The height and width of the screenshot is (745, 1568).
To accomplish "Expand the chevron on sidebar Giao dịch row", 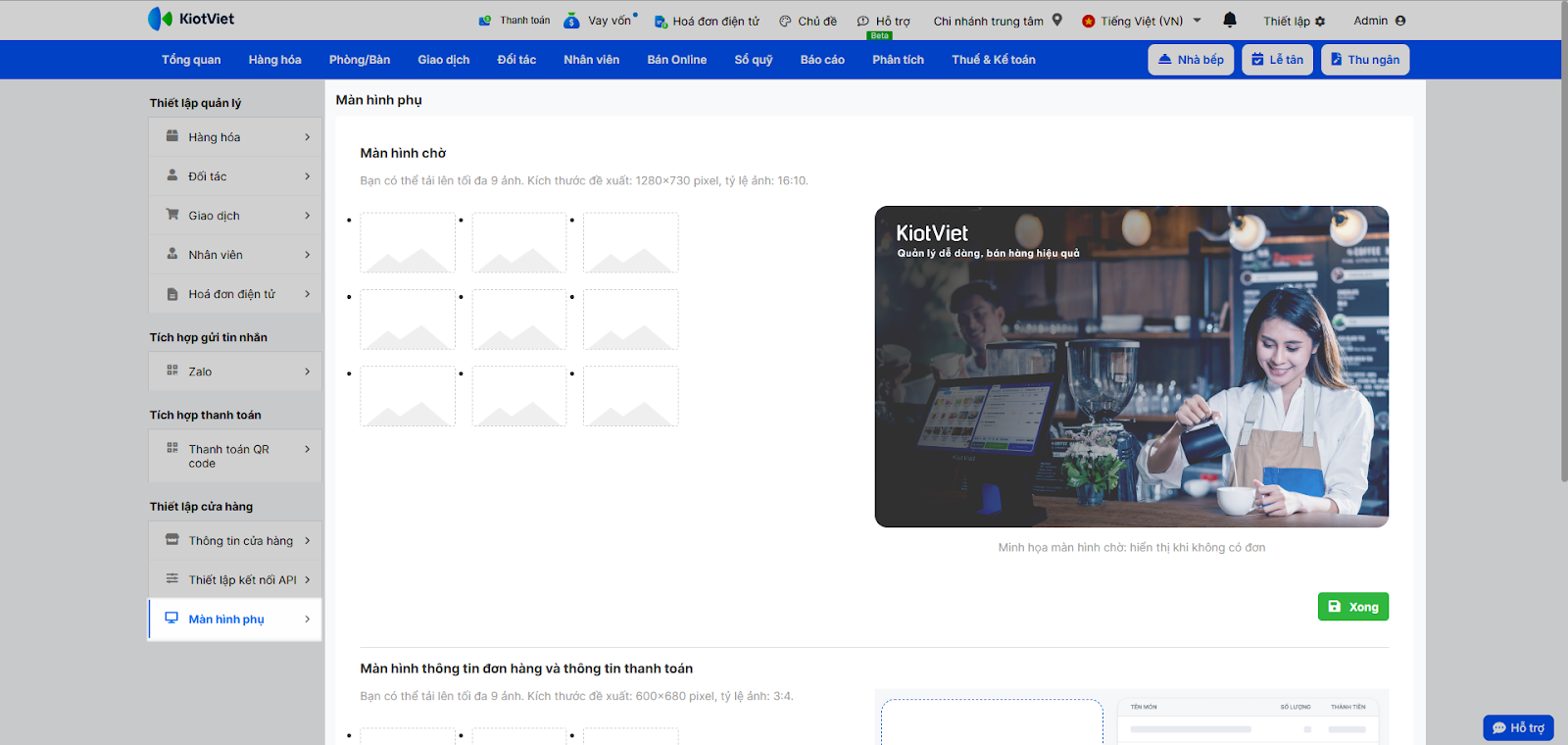I will pyautogui.click(x=307, y=216).
